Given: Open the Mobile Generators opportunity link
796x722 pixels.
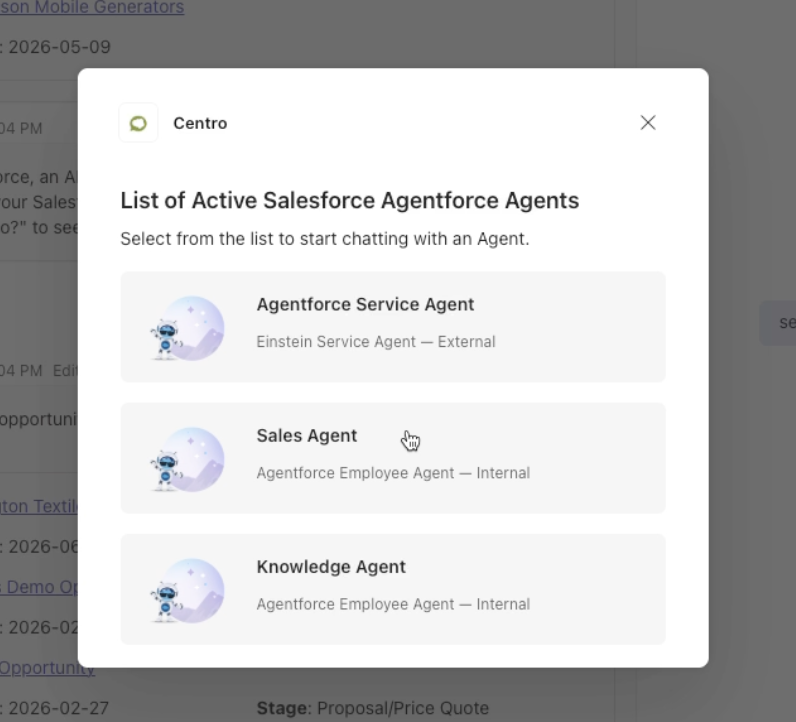Looking at the screenshot, I should 91,8.
